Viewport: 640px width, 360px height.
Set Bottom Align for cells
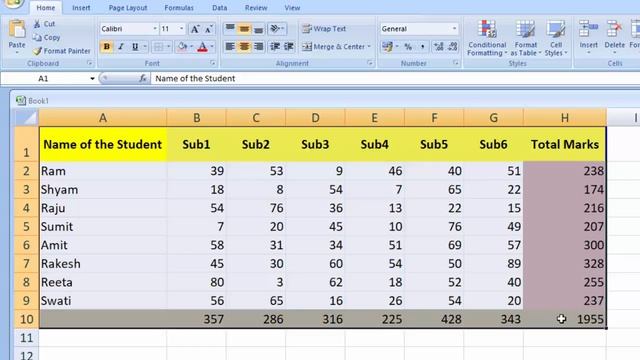click(x=258, y=29)
